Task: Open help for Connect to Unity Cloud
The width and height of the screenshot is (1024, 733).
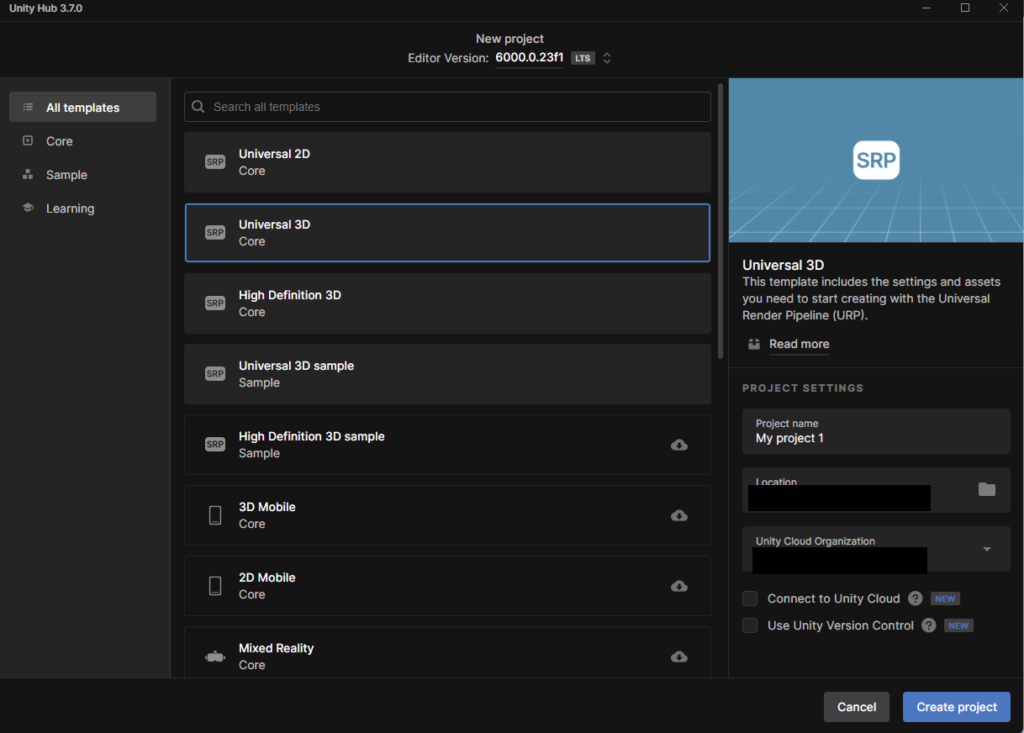Action: pos(916,598)
